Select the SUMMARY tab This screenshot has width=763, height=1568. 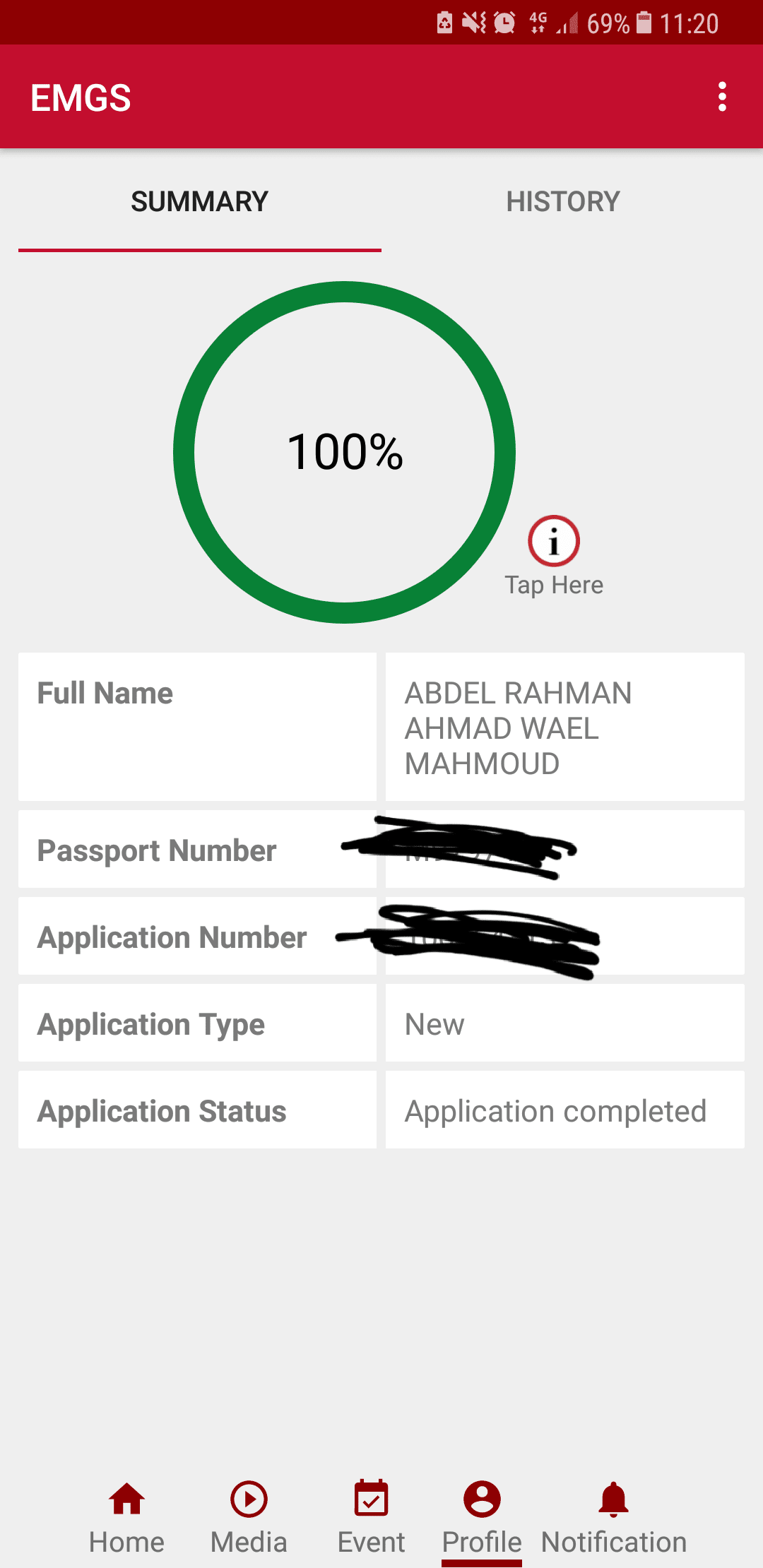pyautogui.click(x=199, y=202)
